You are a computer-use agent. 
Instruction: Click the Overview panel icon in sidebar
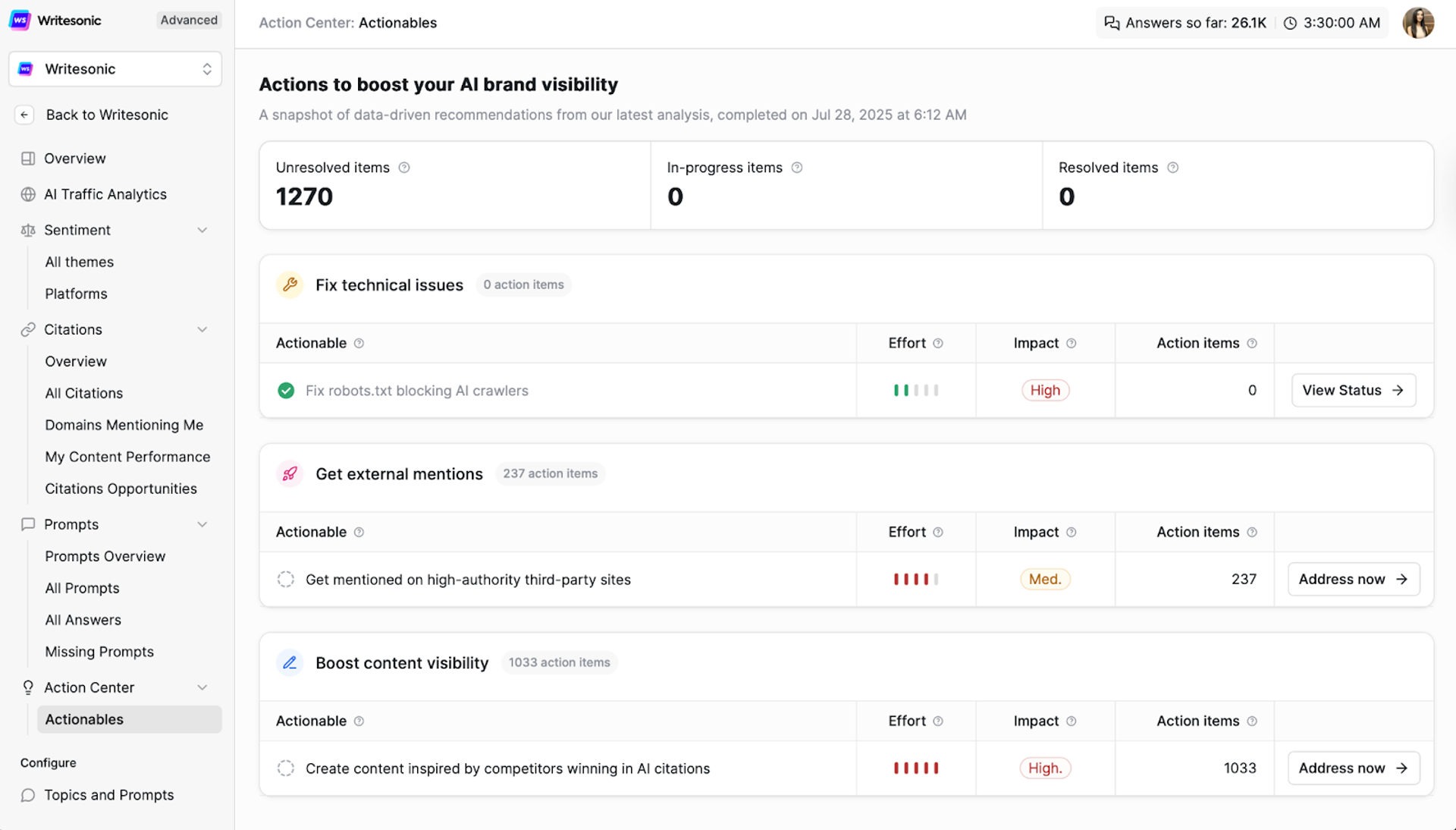pyautogui.click(x=28, y=159)
